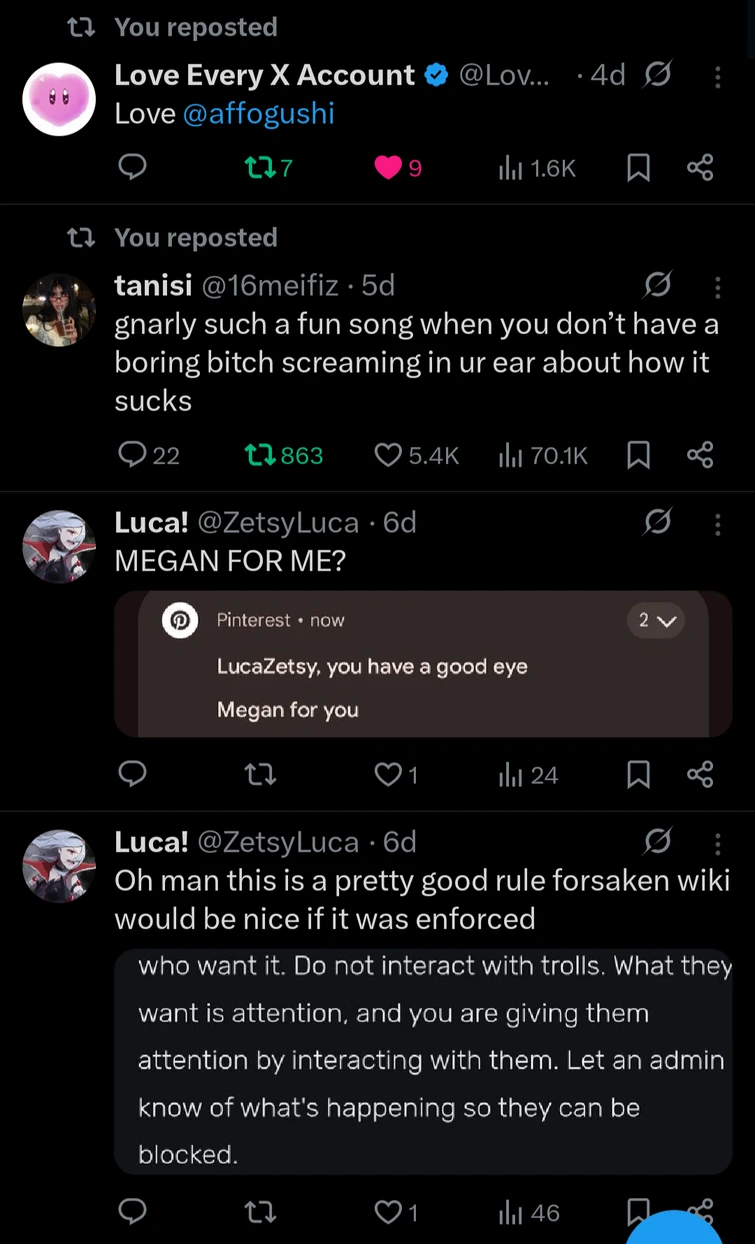
Task: Like tanisi's gnarly song post
Action: coord(388,456)
